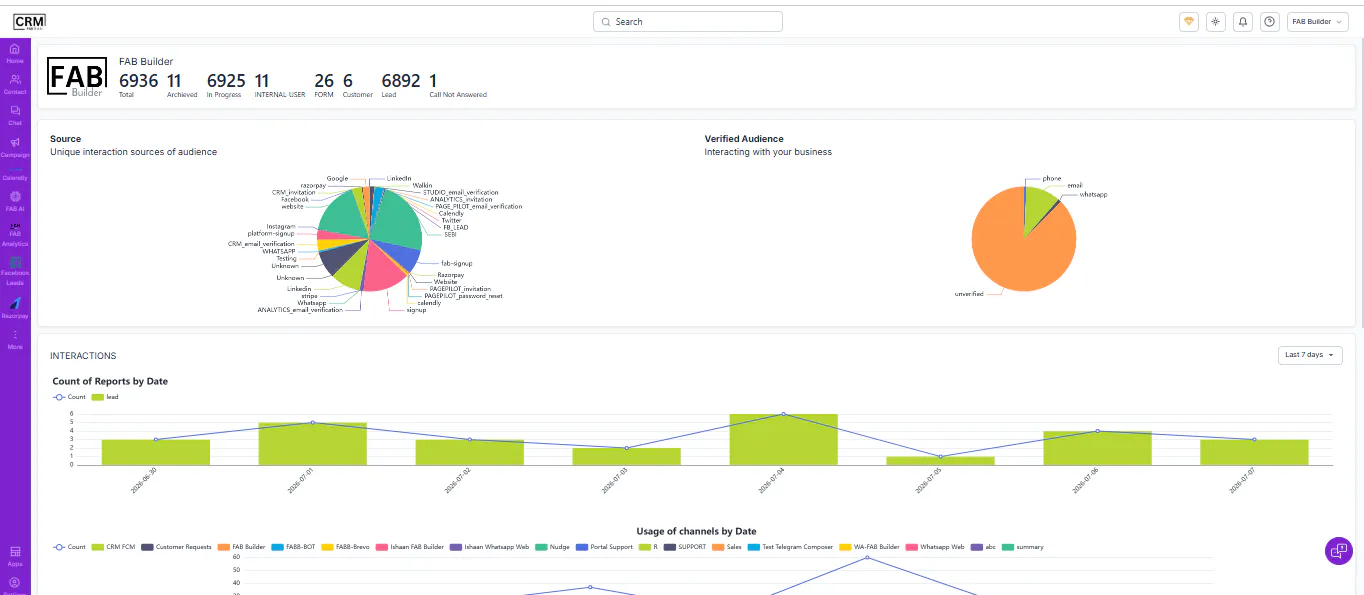Click the 26 FORM stat
This screenshot has height=595, width=1364.
click(x=324, y=85)
